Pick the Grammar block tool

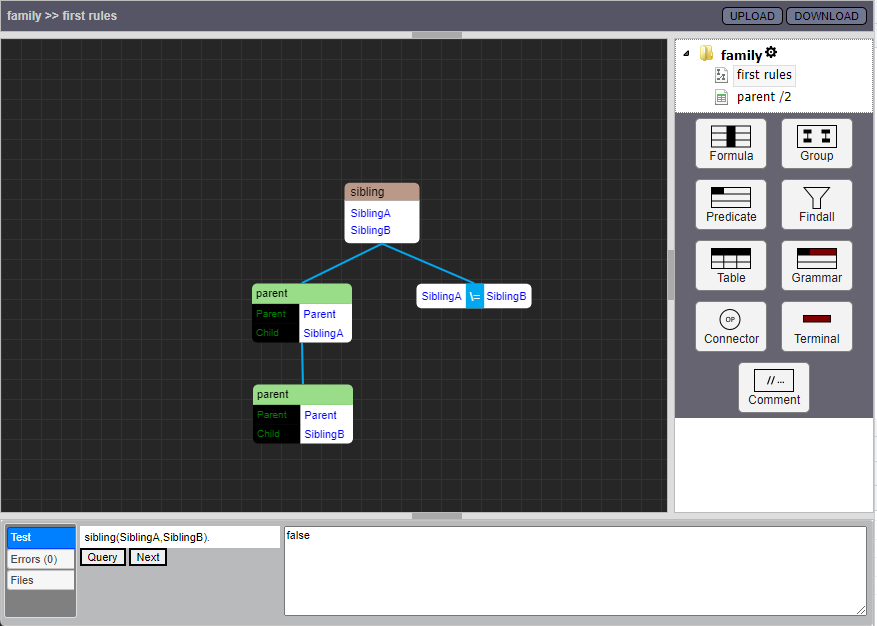[816, 265]
